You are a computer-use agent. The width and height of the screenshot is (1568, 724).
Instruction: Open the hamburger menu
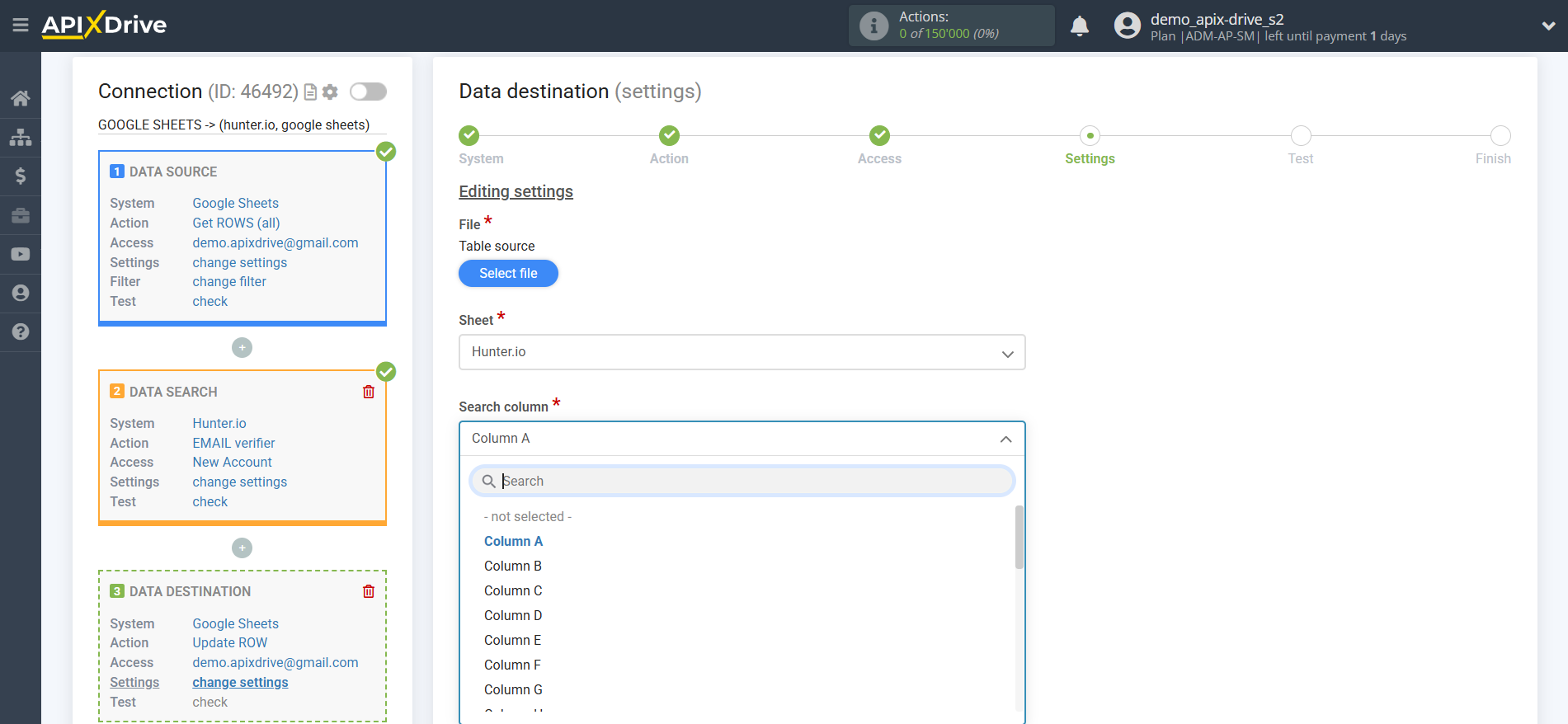(x=21, y=26)
